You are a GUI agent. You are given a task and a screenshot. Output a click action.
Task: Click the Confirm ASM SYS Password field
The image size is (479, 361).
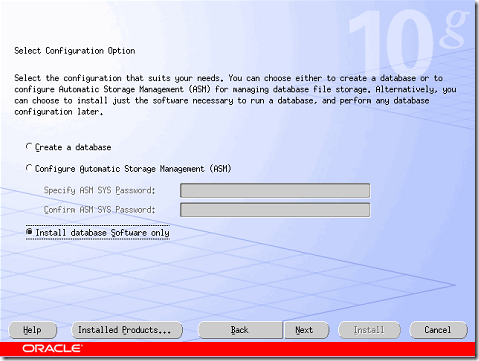[275, 210]
